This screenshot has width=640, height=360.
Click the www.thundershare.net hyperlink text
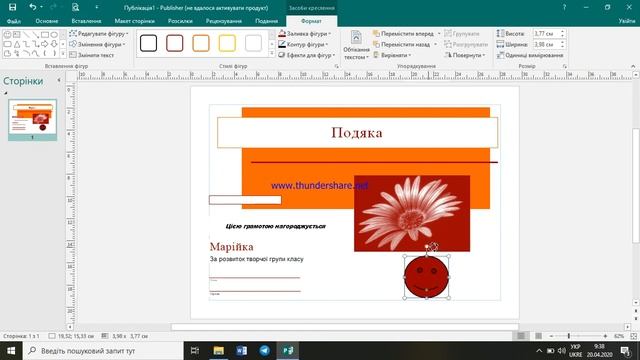pyautogui.click(x=320, y=186)
